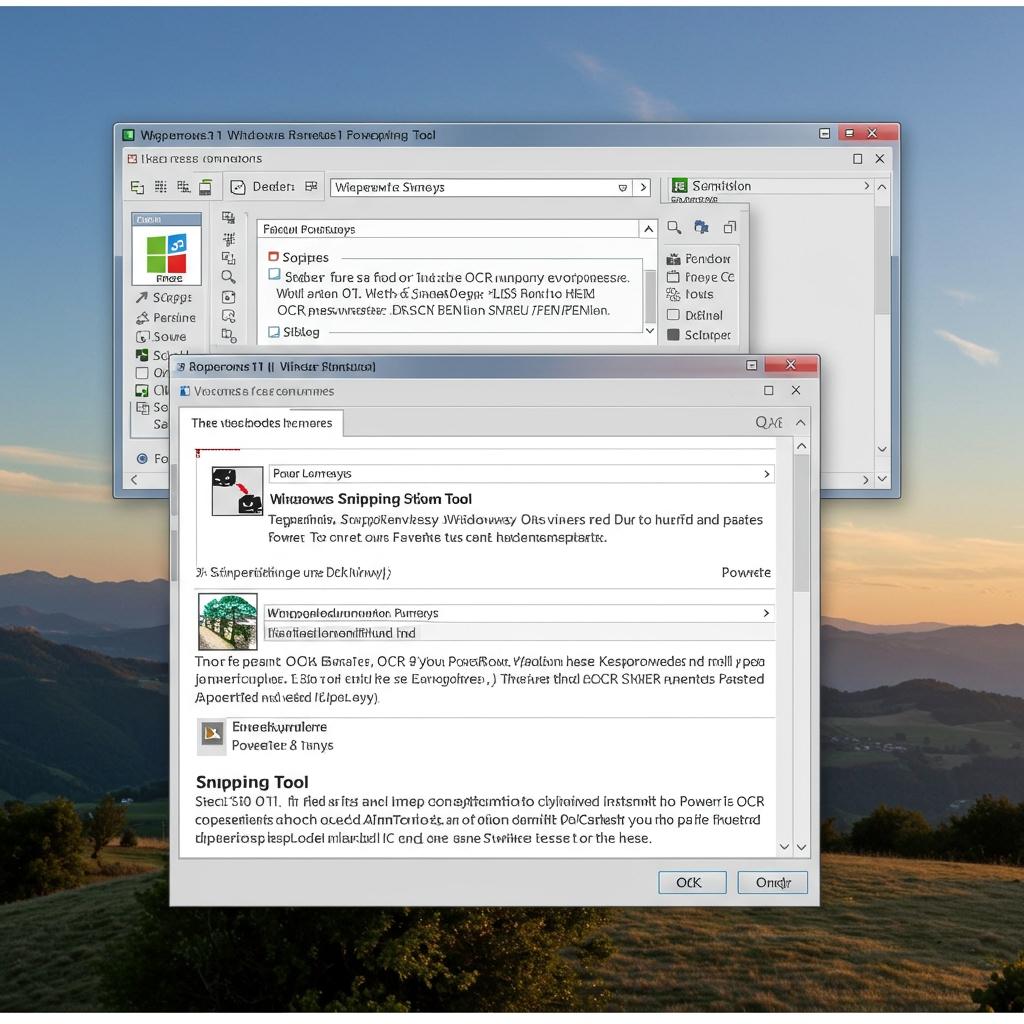This screenshot has height=1024, width=1024.
Task: Select the radio button at the sidebar bottom
Action: coord(142,458)
